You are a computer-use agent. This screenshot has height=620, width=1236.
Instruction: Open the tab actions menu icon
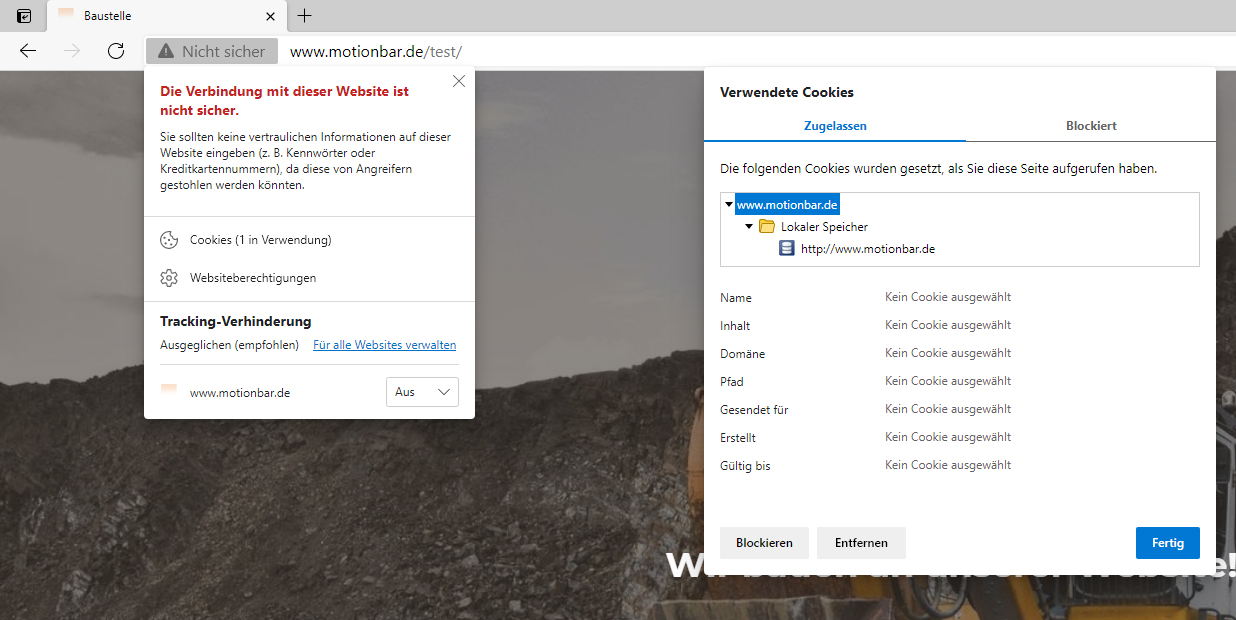coord(24,16)
